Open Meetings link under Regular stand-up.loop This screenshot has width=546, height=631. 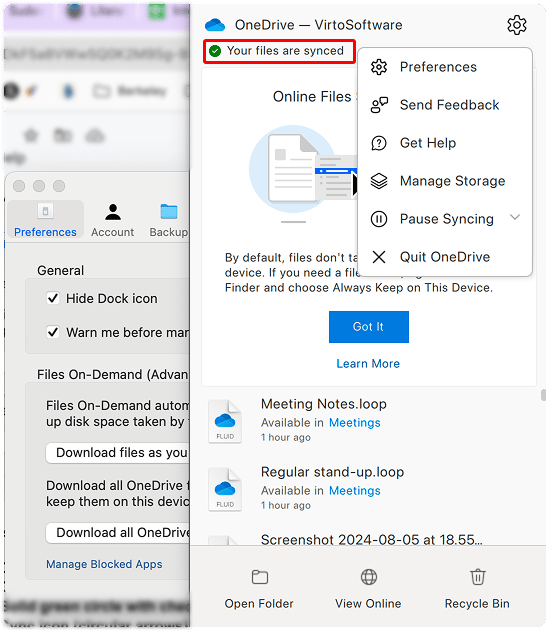point(354,491)
